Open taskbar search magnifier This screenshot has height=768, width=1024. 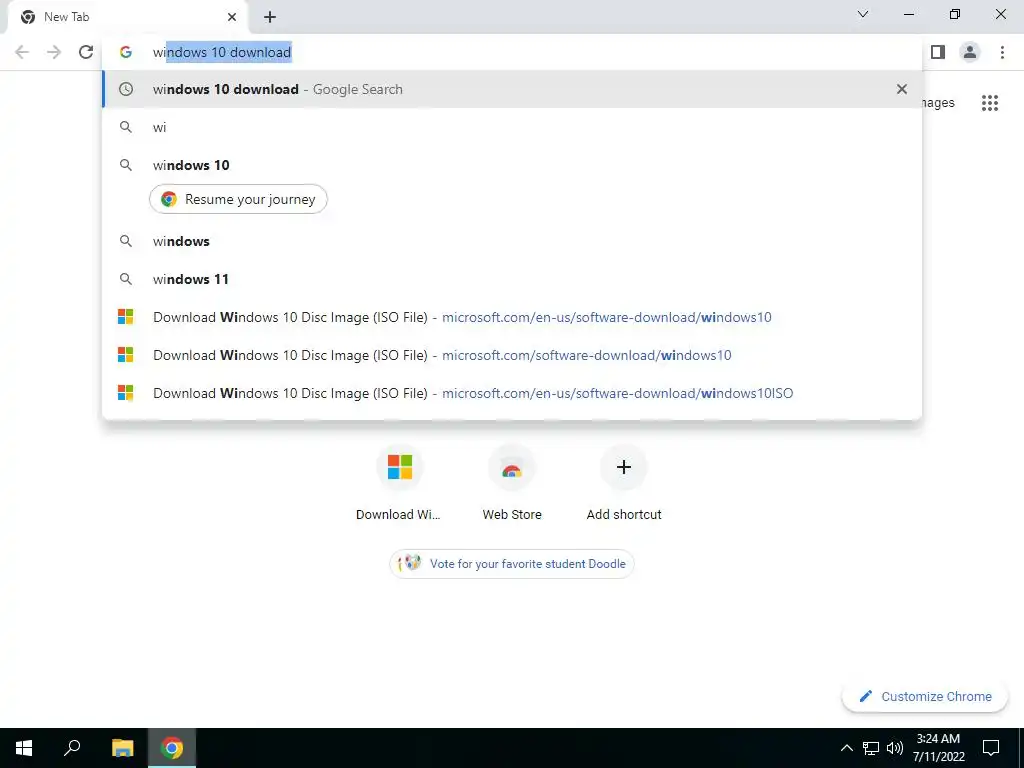click(72, 748)
